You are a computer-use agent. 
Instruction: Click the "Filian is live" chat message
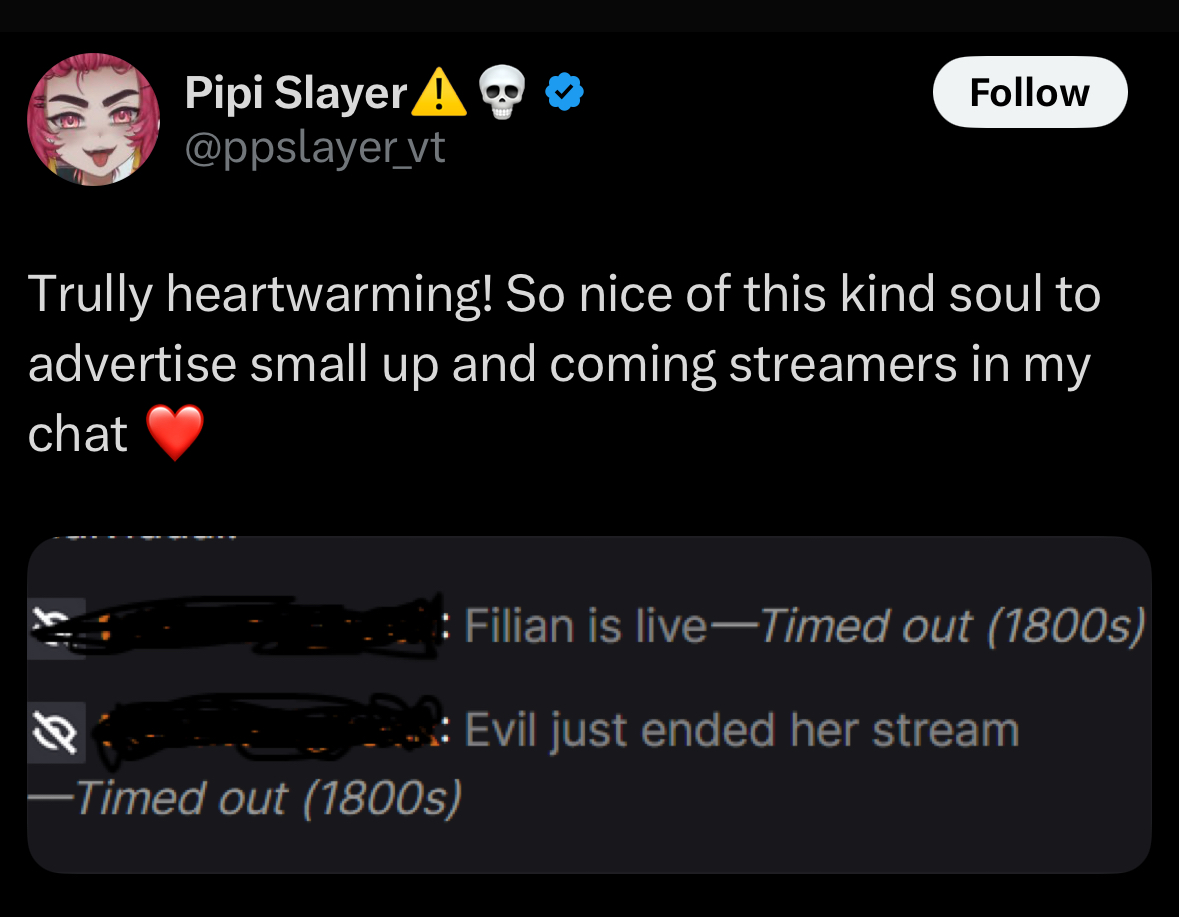pyautogui.click(x=585, y=627)
